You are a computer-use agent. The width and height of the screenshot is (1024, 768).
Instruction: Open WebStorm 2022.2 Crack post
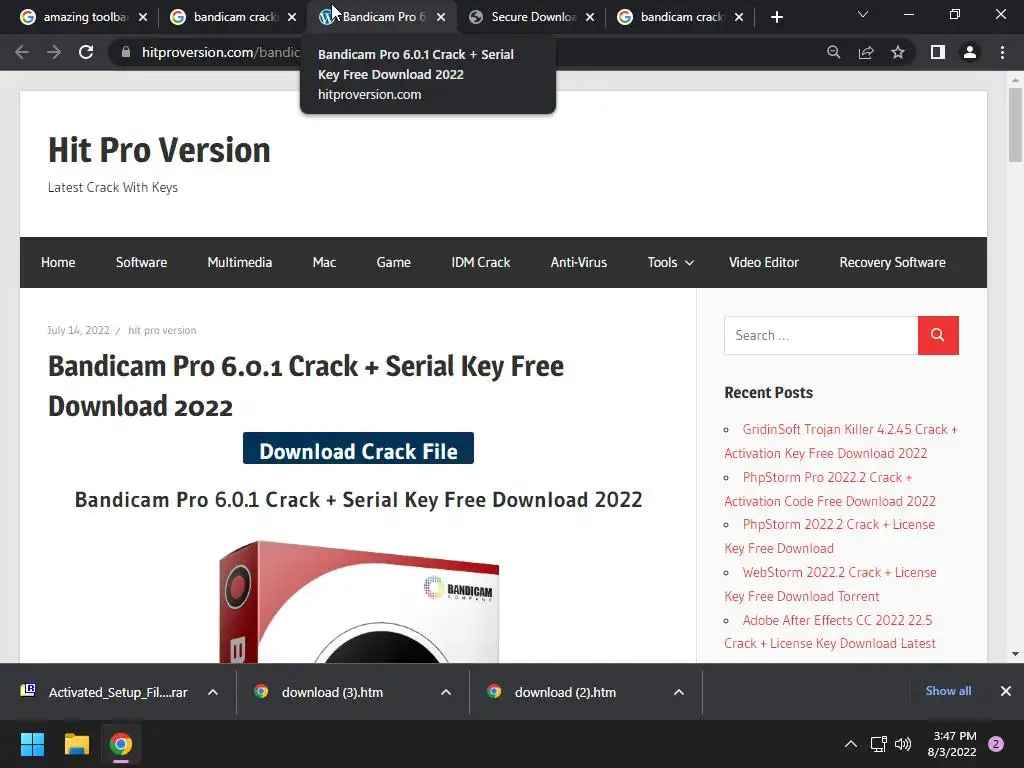click(x=831, y=584)
